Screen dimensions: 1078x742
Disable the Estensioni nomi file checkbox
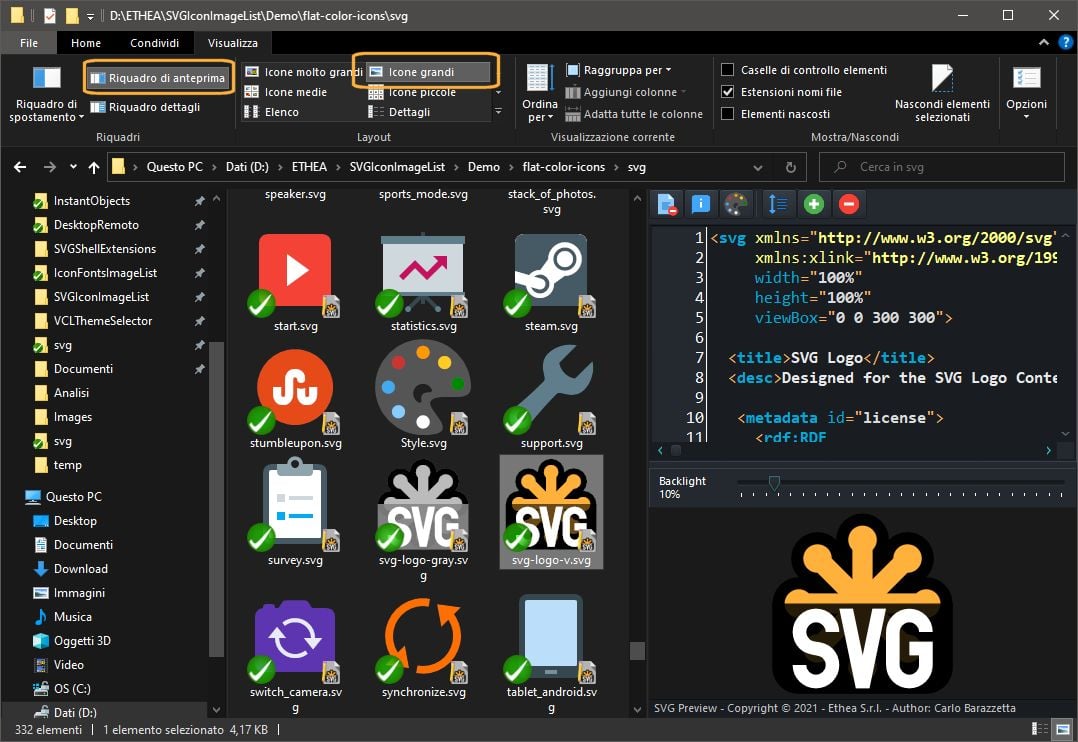(726, 92)
